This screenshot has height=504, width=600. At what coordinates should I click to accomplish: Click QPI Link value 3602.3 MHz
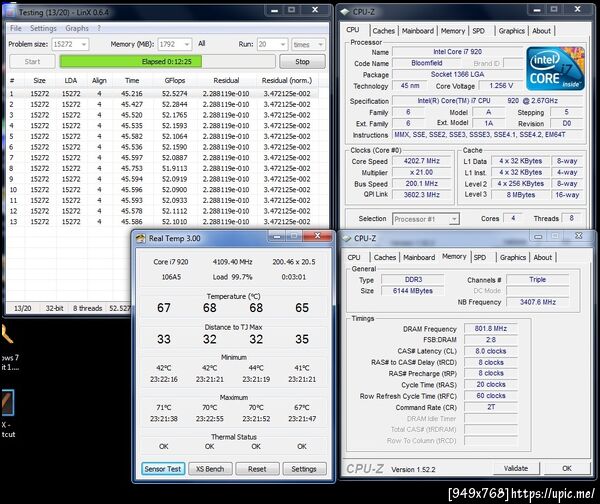[x=422, y=195]
